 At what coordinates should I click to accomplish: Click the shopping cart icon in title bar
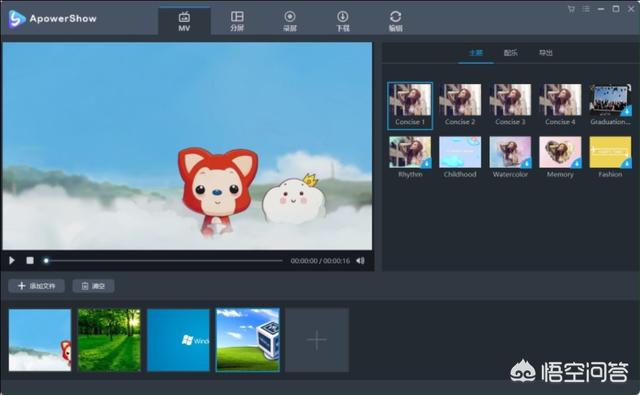click(x=571, y=9)
